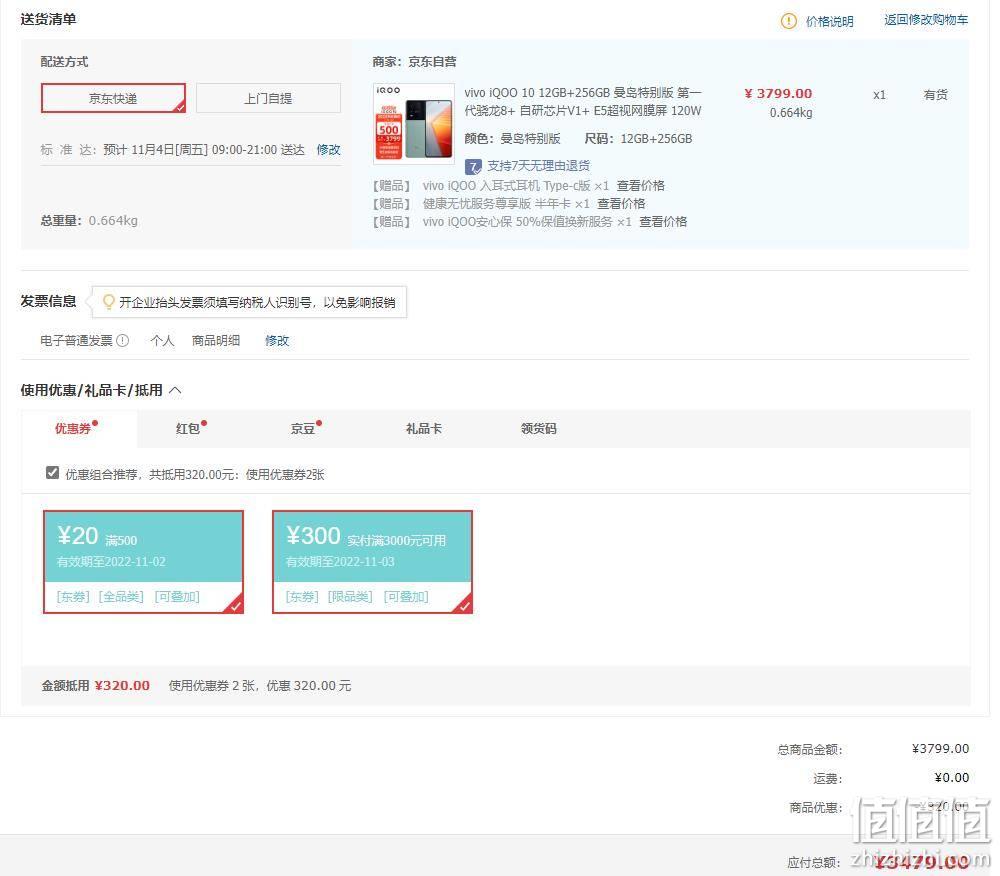View price of iQOO安心保 gift
This screenshot has width=1000, height=876.
[663, 221]
